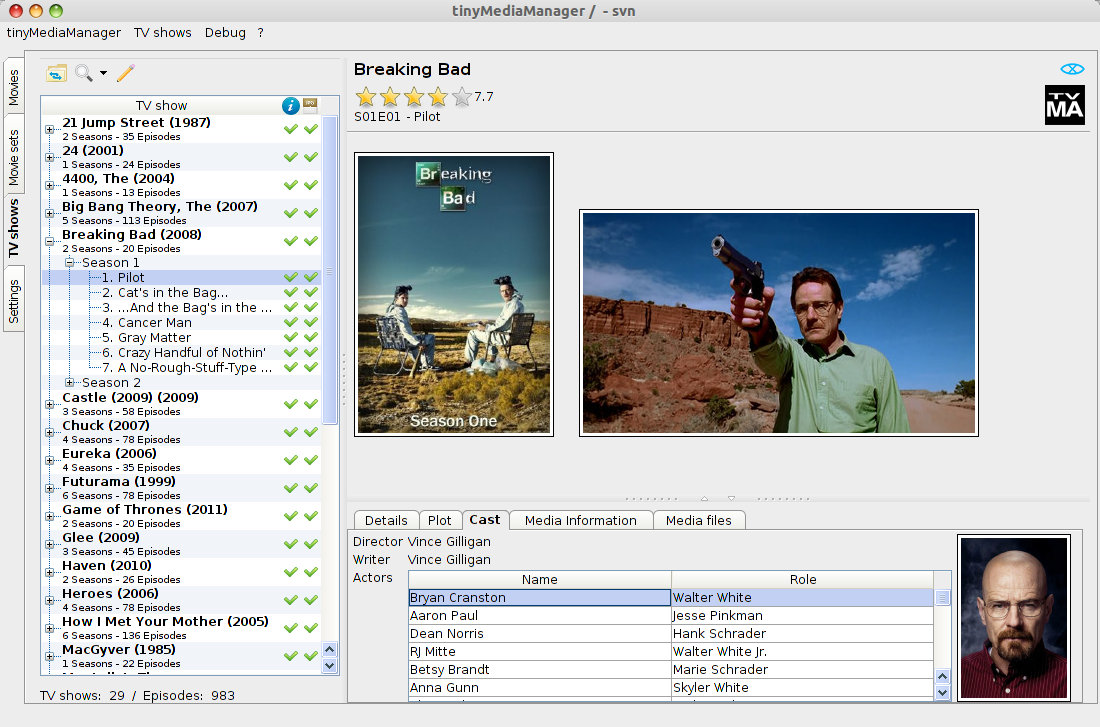Click the Pilot episode fanart image
The width and height of the screenshot is (1100, 727).
779,323
